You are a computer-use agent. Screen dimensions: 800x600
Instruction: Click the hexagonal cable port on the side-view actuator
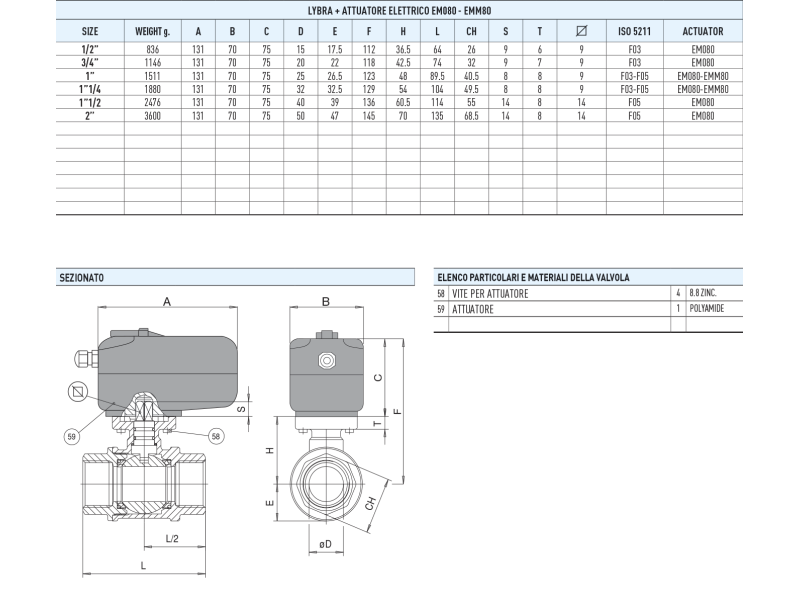click(325, 360)
